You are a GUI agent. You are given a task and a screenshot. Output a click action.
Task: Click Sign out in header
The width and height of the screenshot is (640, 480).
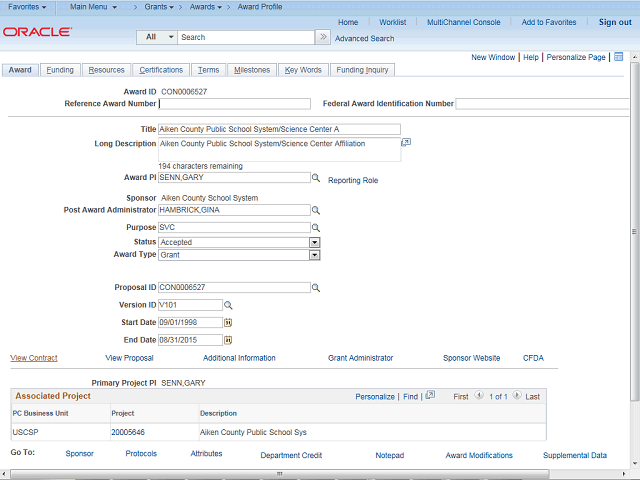(615, 22)
